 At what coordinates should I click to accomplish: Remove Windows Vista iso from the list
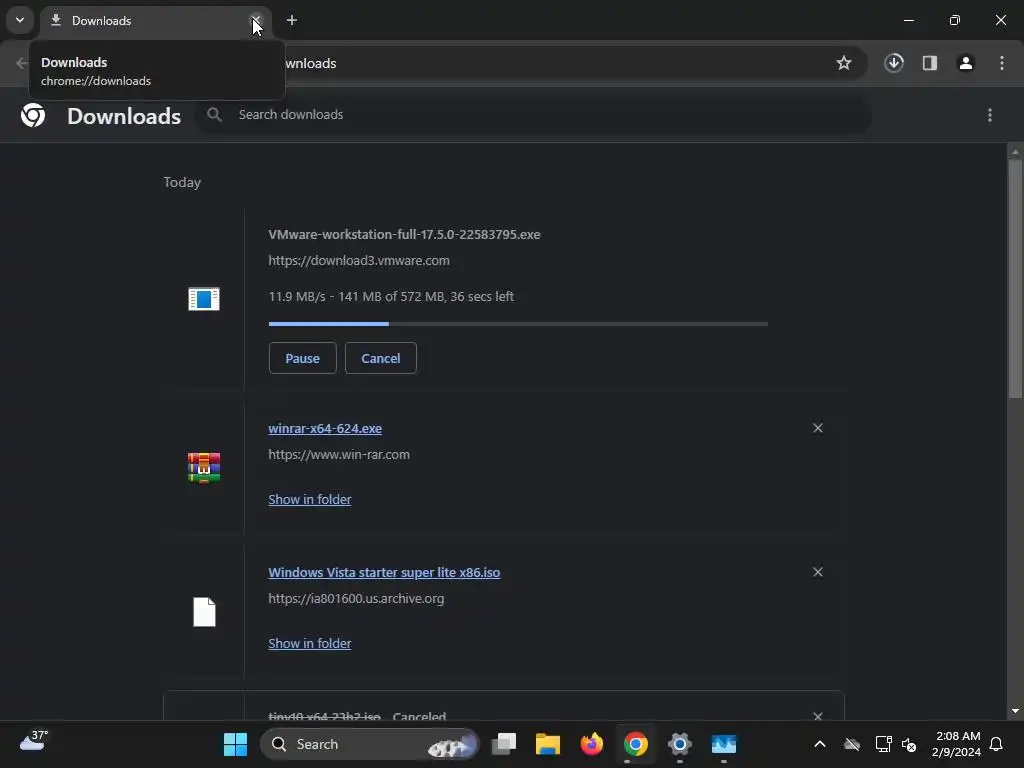tap(818, 572)
